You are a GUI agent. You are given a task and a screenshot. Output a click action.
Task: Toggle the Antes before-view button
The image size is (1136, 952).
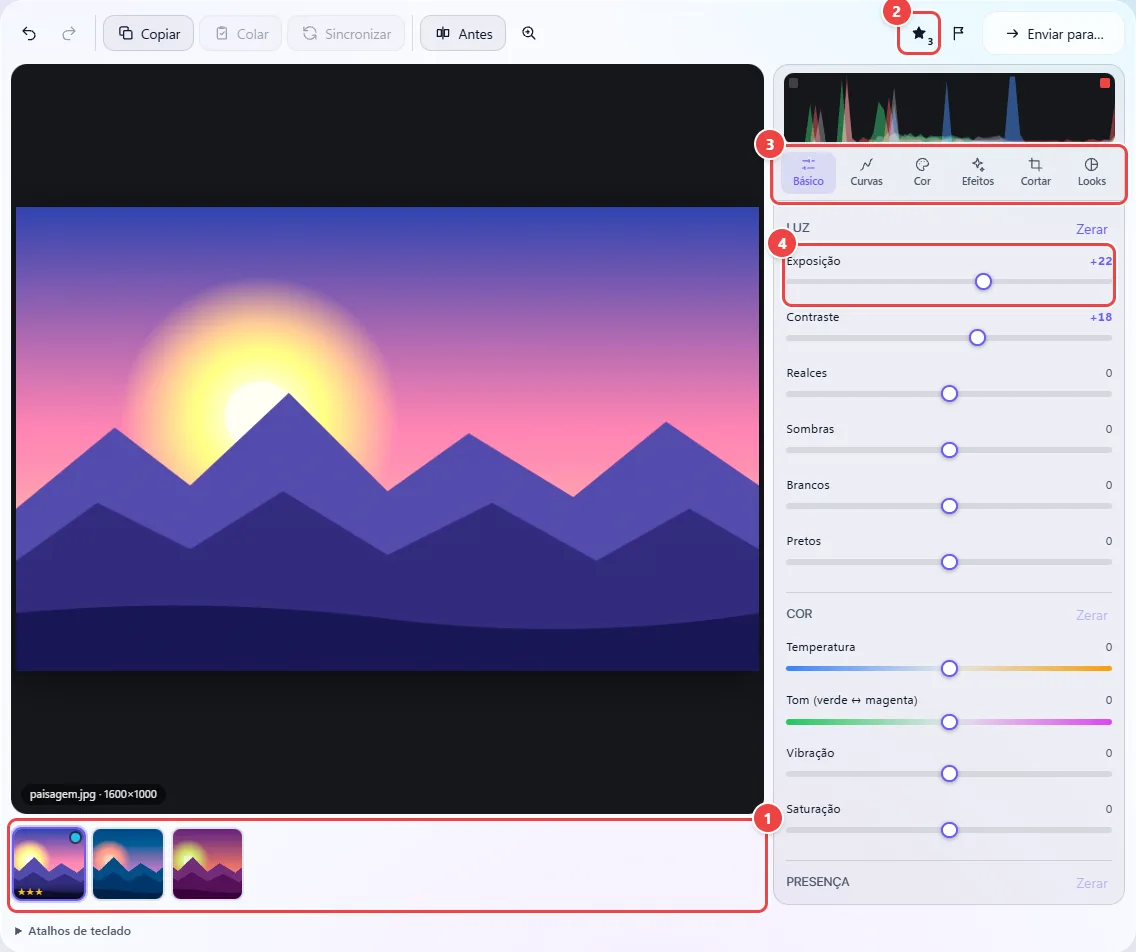click(x=463, y=33)
